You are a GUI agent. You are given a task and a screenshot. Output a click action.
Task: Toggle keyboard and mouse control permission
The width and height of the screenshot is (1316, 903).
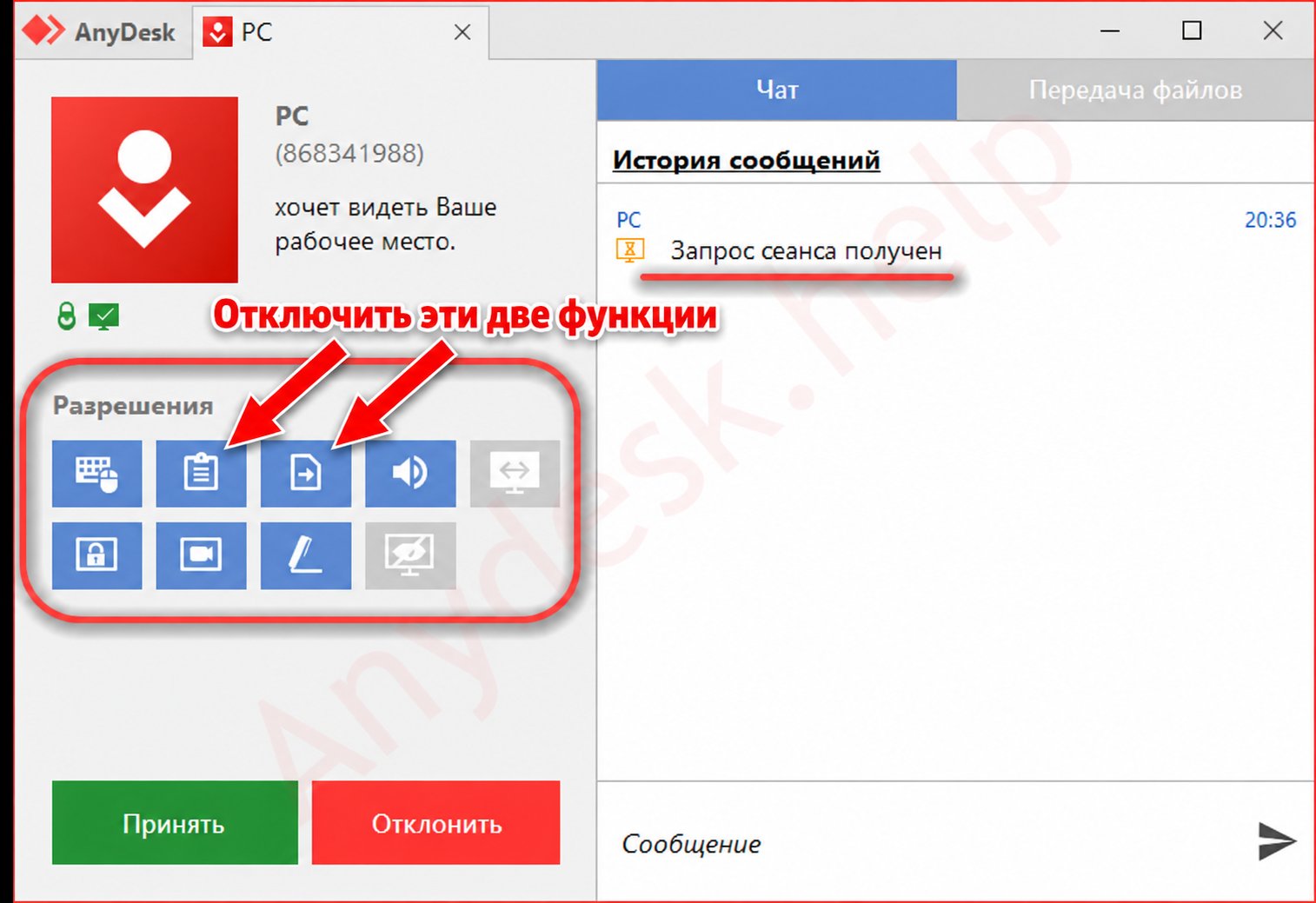pos(96,473)
